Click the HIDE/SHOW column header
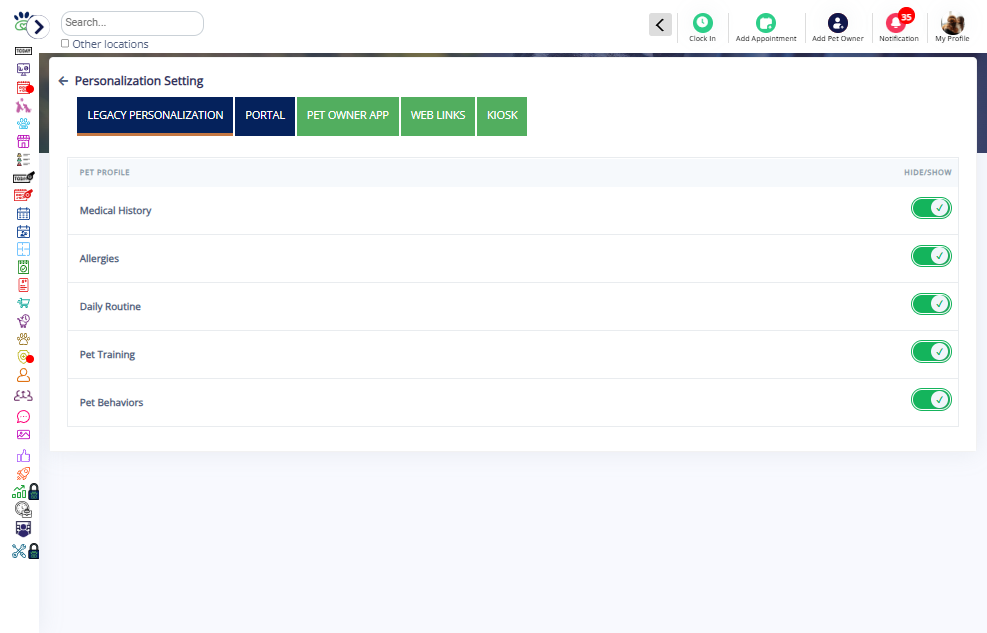This screenshot has width=987, height=633. [927, 172]
